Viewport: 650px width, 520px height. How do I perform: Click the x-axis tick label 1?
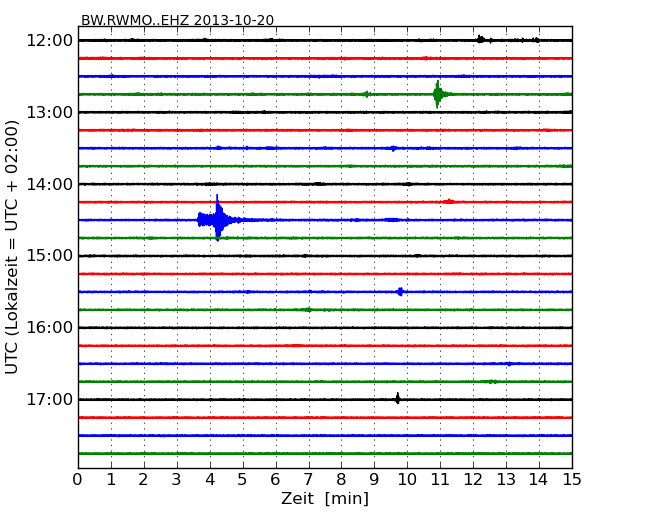point(111,480)
